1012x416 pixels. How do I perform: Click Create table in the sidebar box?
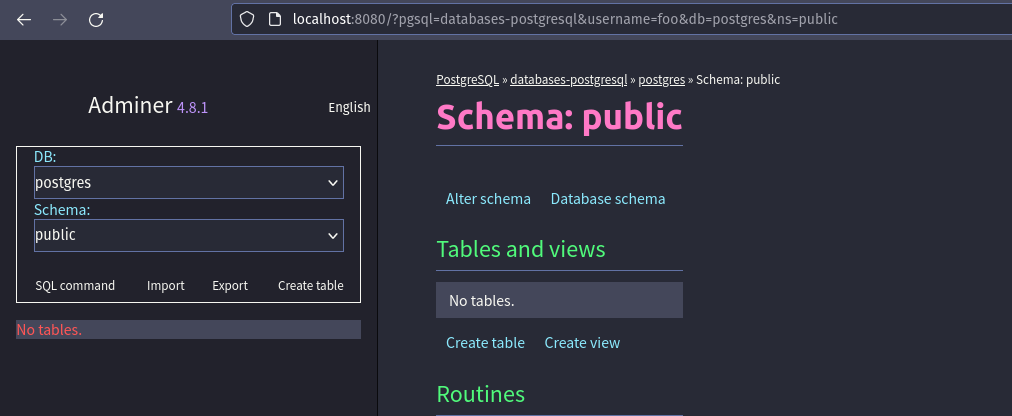(310, 286)
